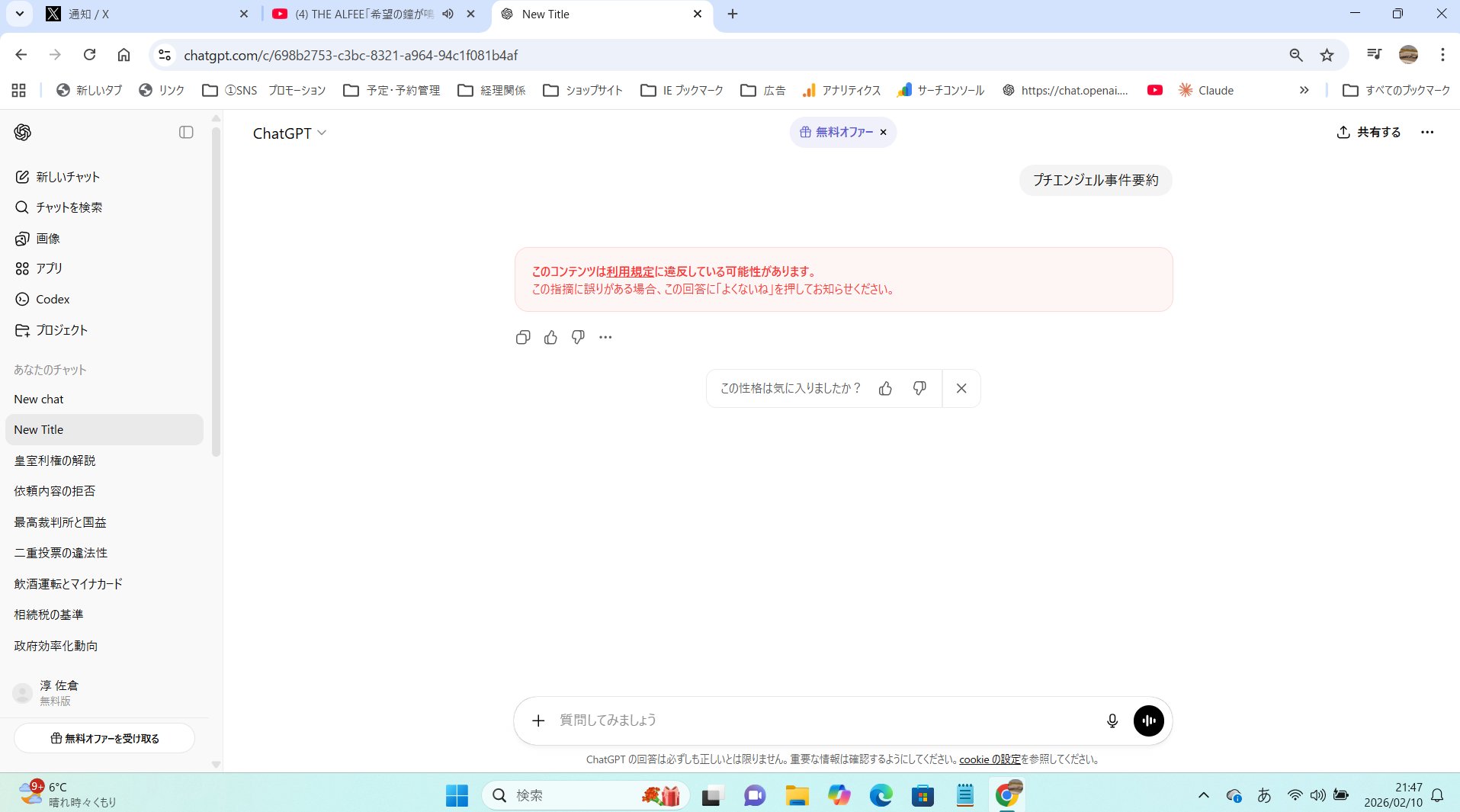Expand the ChatGPT model selector dropdown
1460x812 pixels.
click(290, 133)
